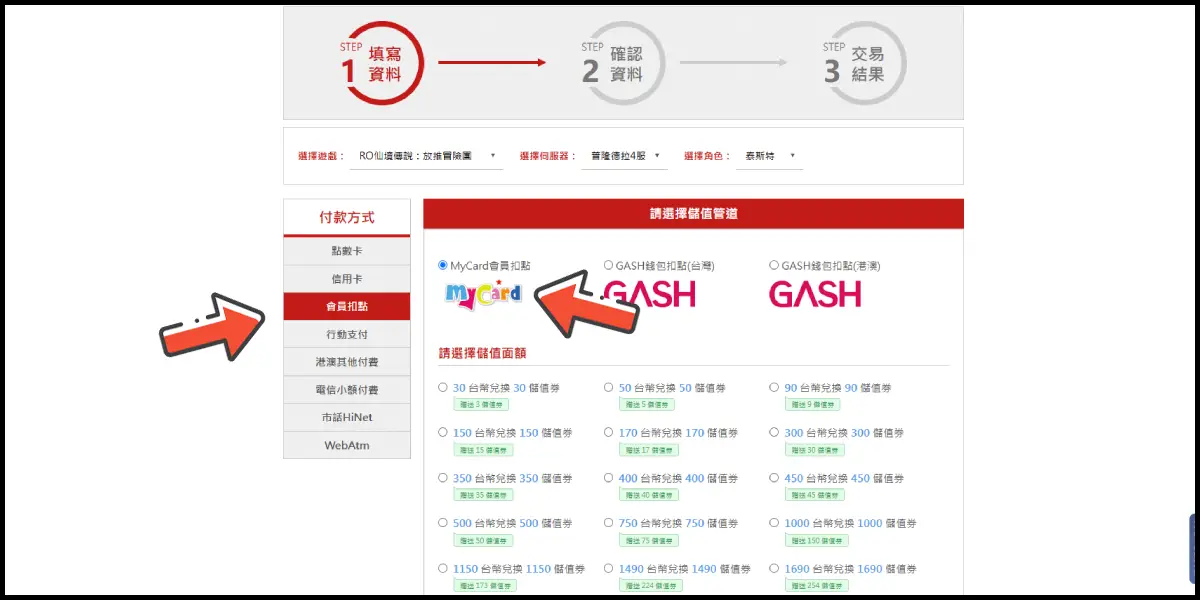Screen dimensions: 1200x600
Task: Tick the 1150 台幣 radio option
Action: [443, 568]
